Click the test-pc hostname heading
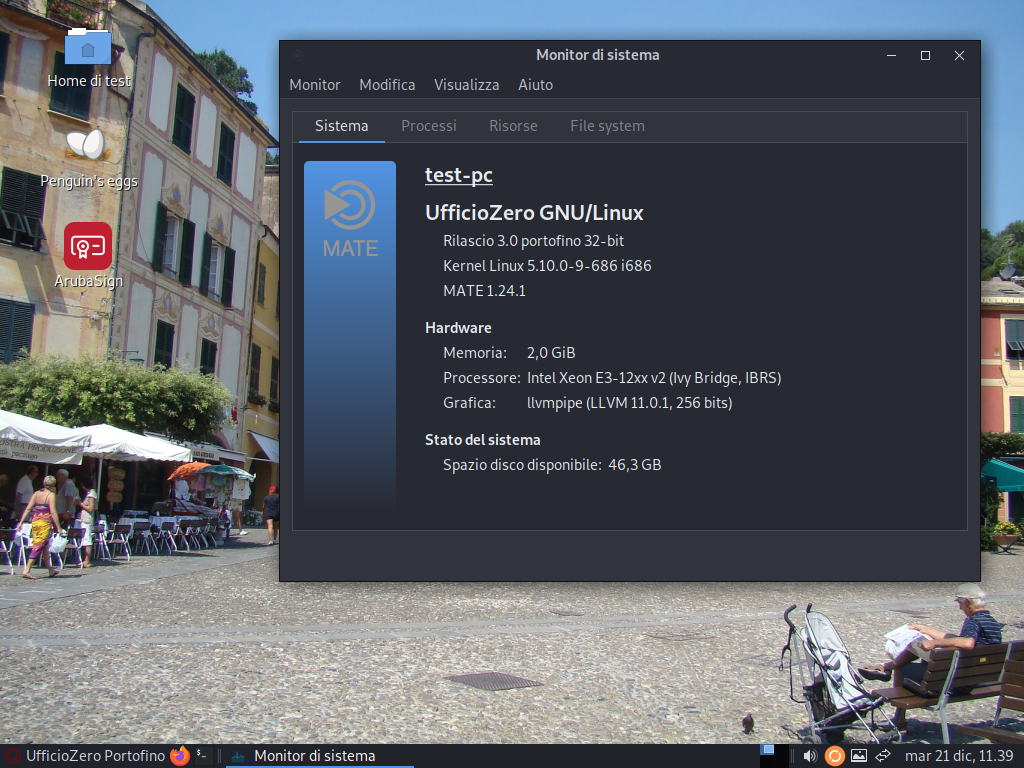 tap(458, 175)
